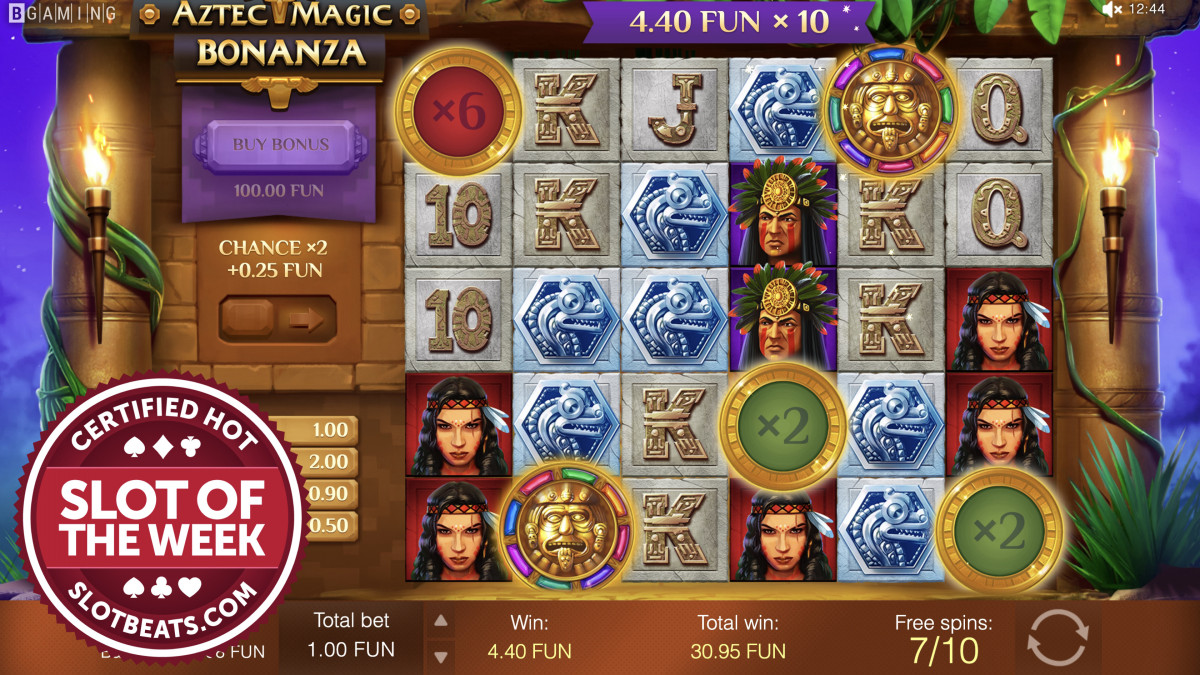Unmute sound with the speaker icon
1200x675 pixels.
click(1111, 9)
